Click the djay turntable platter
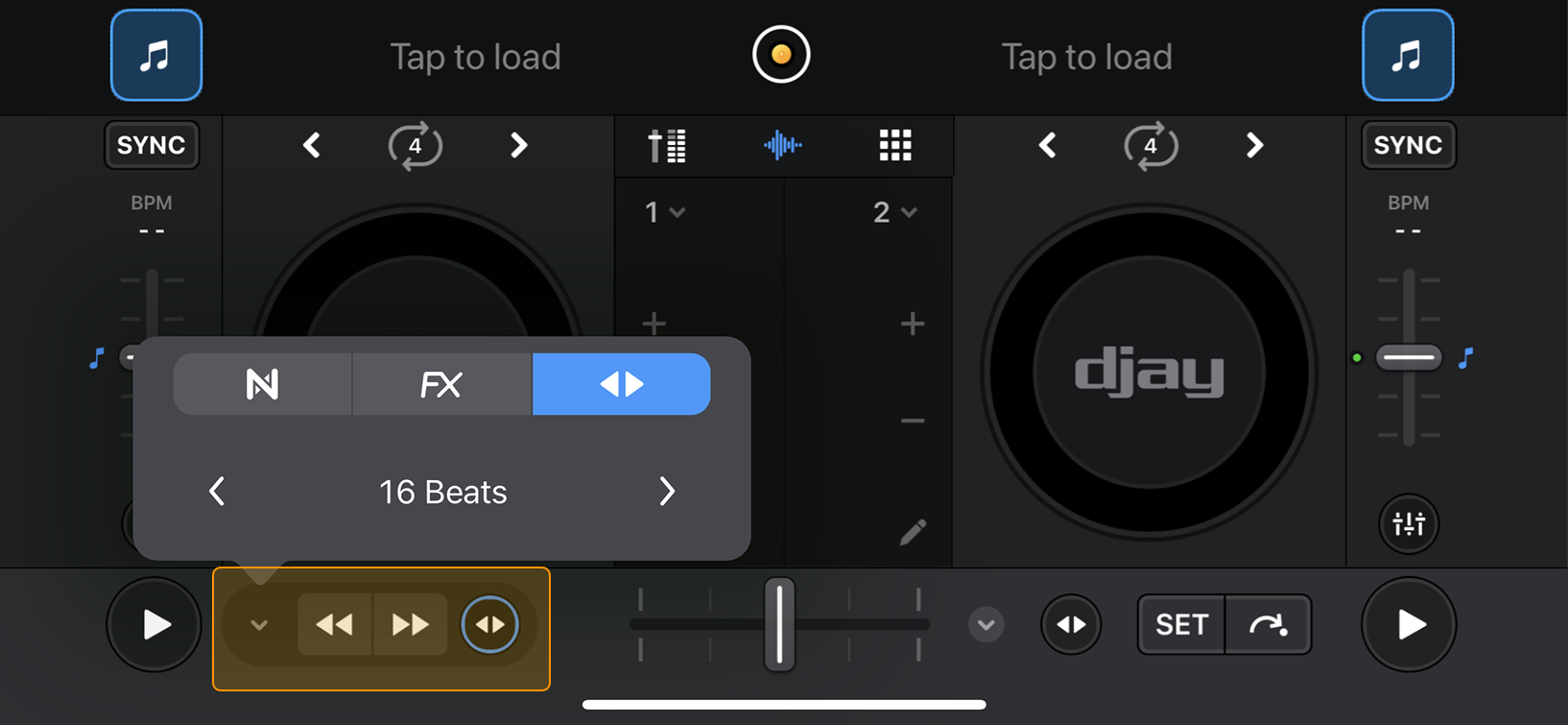Viewport: 1568px width, 725px height. pos(1150,373)
